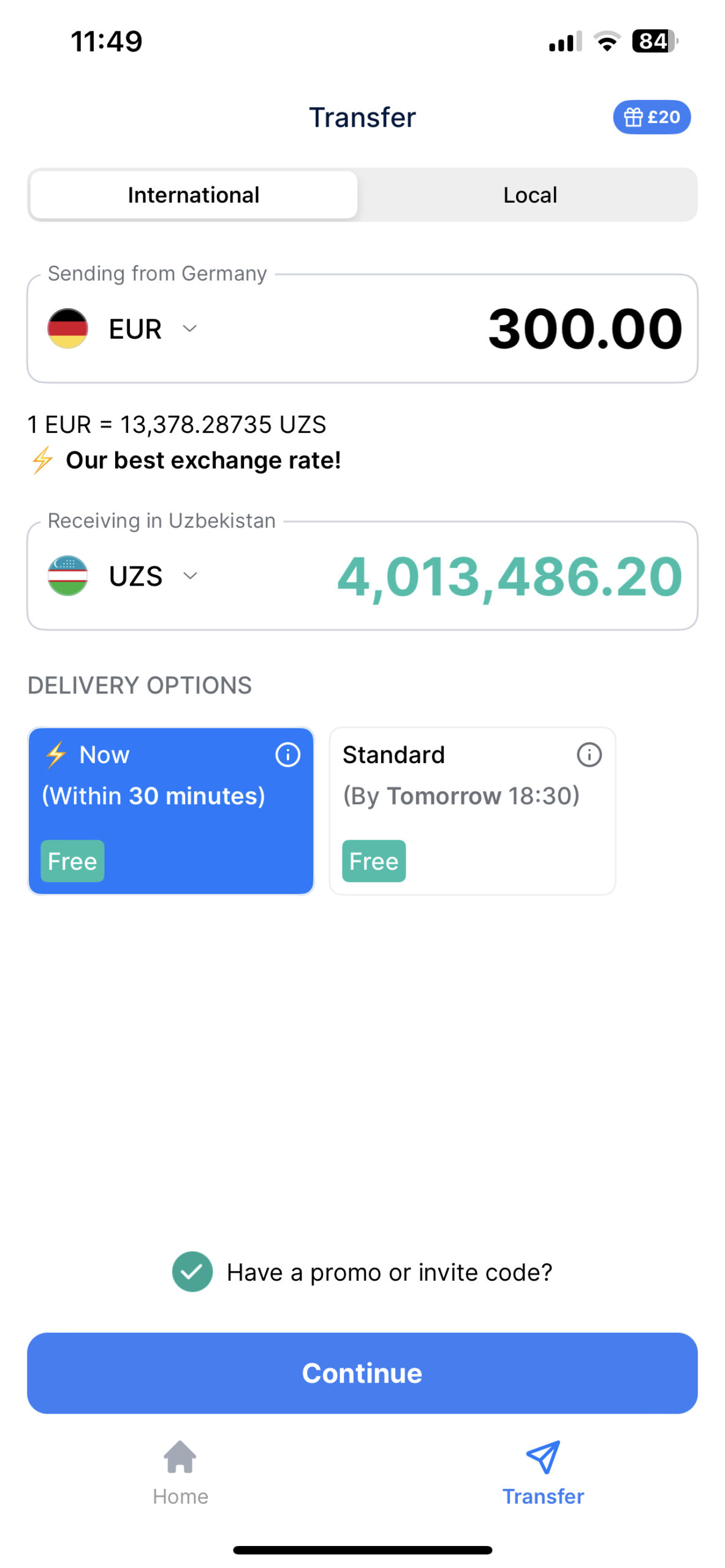Open info for Standard delivery option

pyautogui.click(x=589, y=754)
